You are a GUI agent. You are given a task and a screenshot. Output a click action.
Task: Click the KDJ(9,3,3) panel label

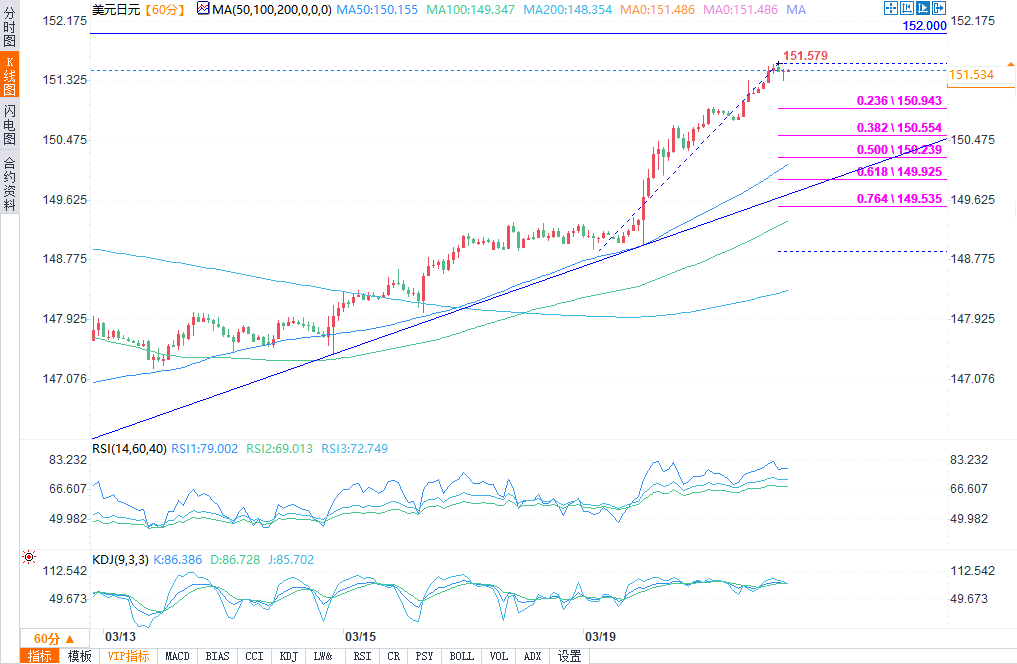(120, 560)
